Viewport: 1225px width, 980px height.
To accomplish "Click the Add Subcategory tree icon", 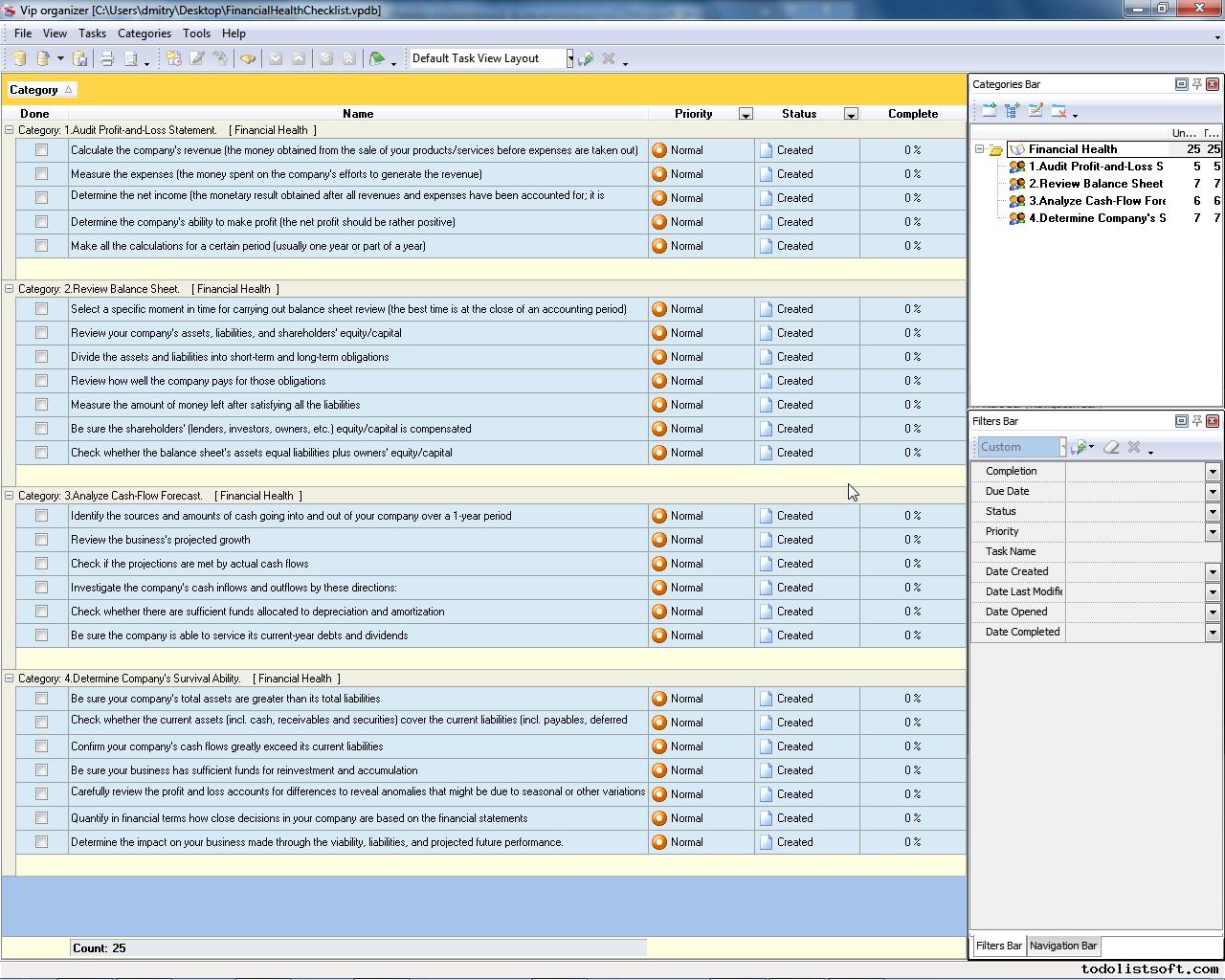I will pyautogui.click(x=1013, y=112).
